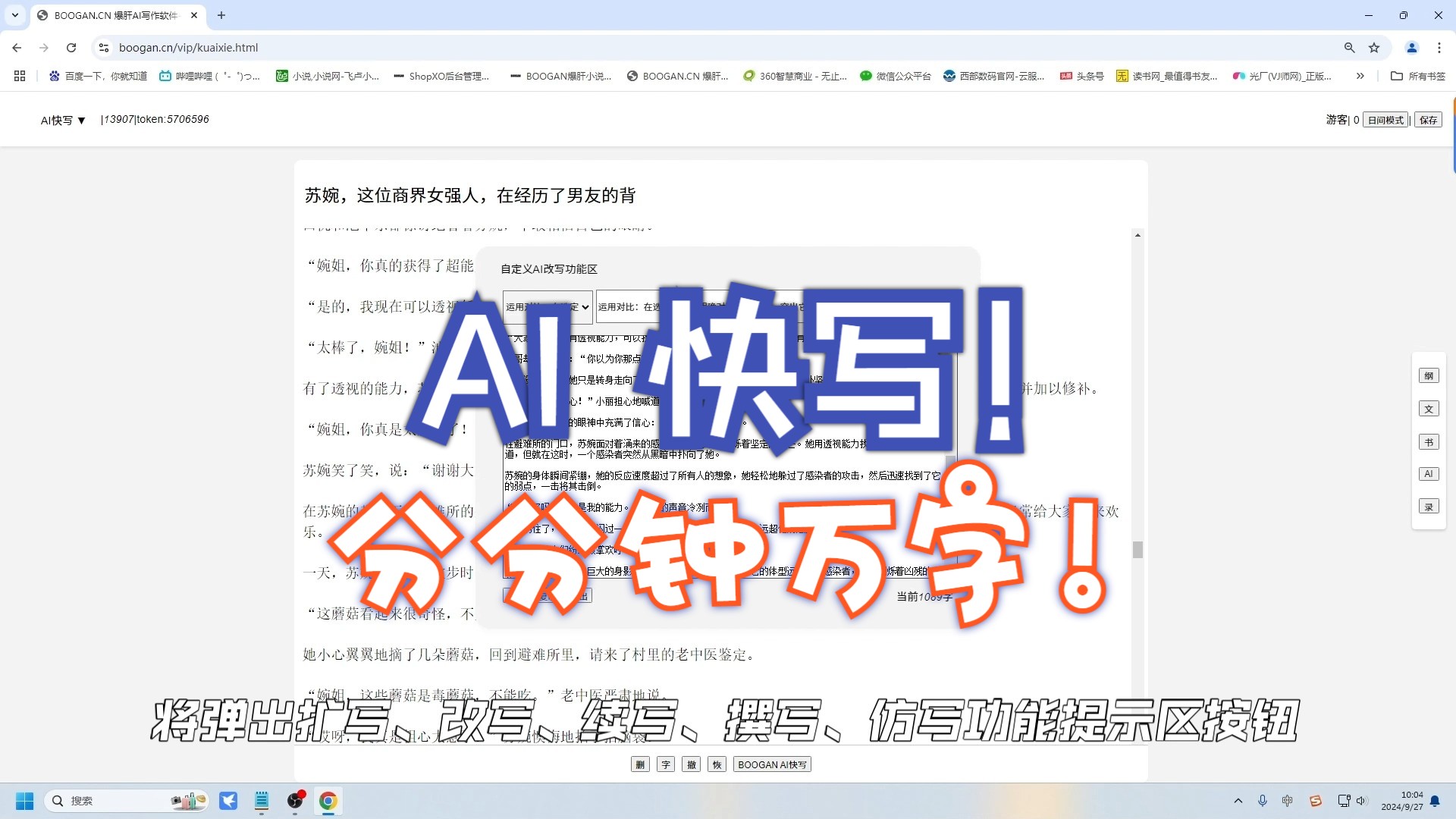Open 小说网-飞卢 bookmark
This screenshot has height=819, width=1456.
click(328, 76)
